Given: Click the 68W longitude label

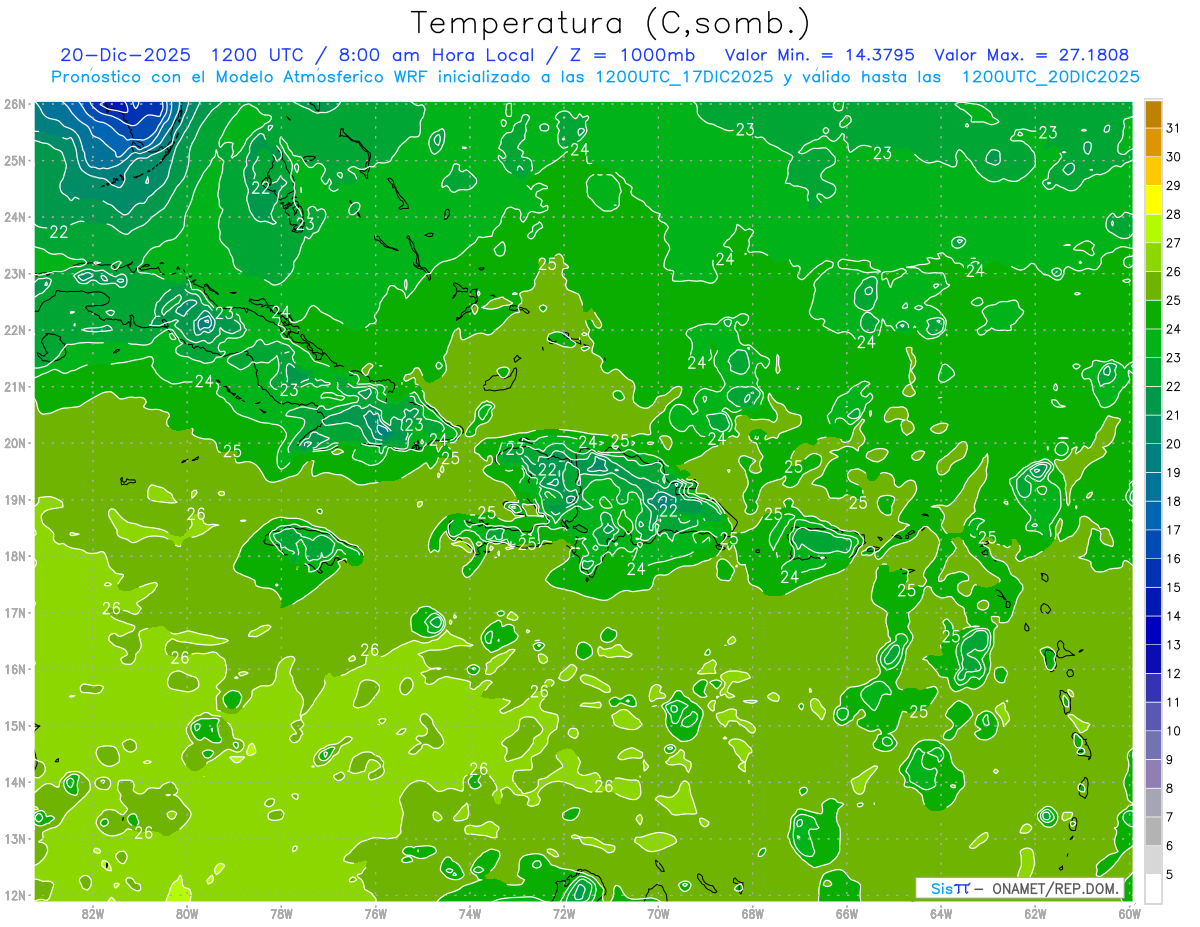Looking at the screenshot, I should (753, 913).
